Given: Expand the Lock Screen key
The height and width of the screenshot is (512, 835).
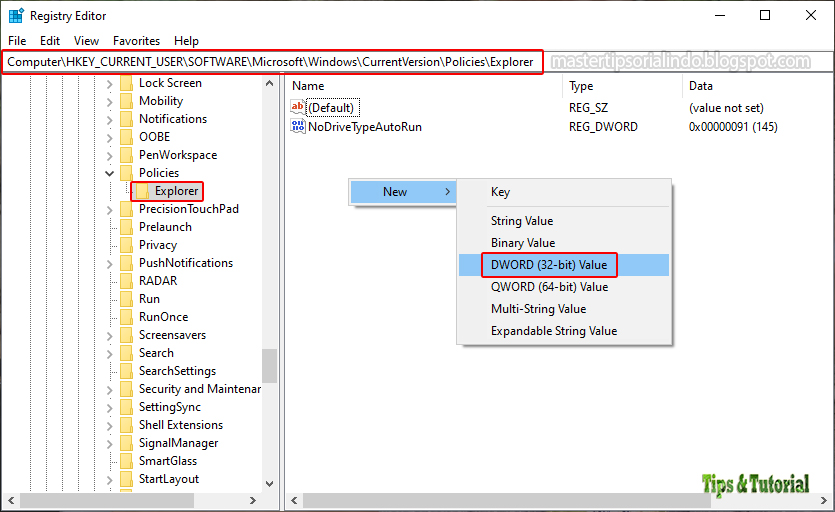Looking at the screenshot, I should [x=110, y=84].
